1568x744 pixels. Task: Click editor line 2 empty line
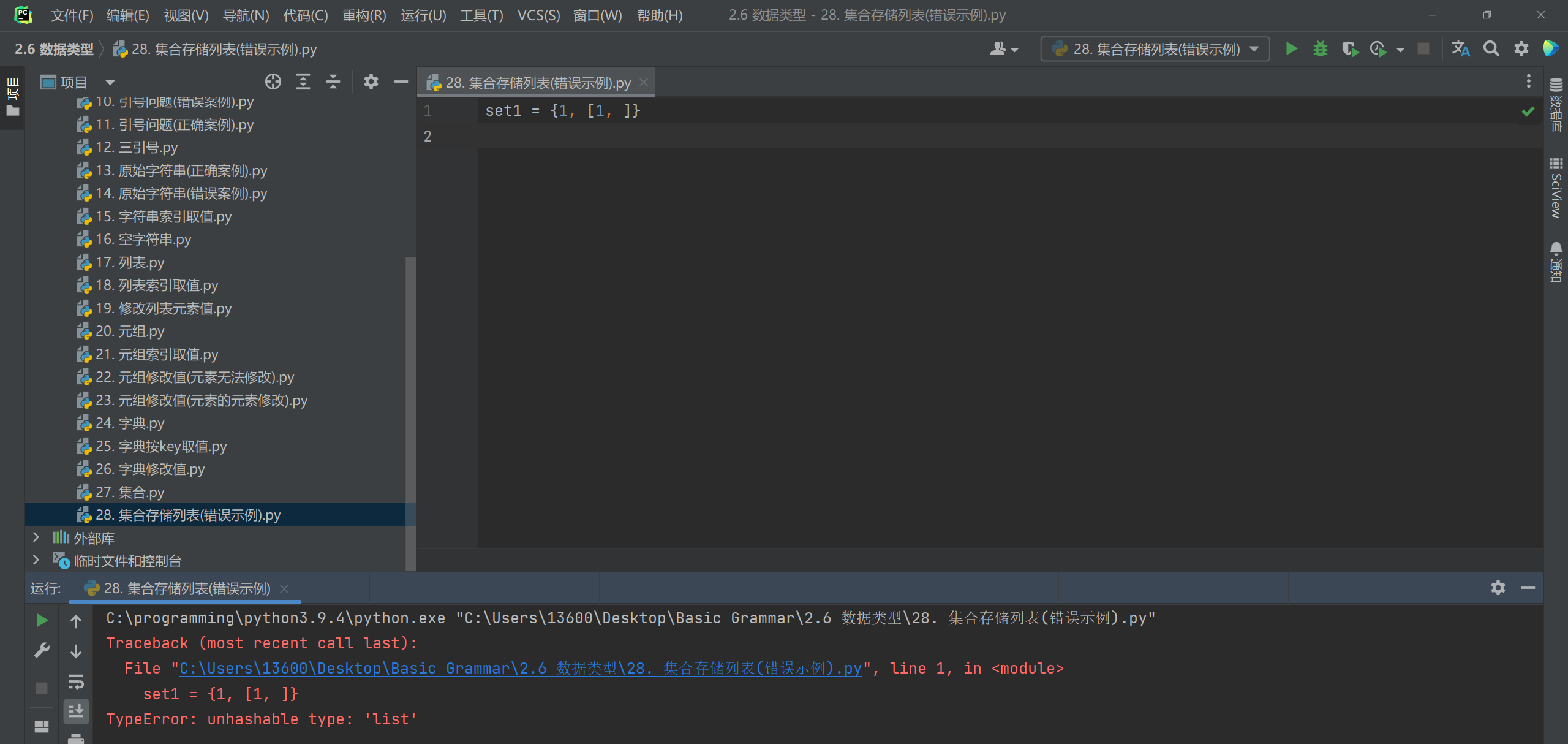point(1011,136)
